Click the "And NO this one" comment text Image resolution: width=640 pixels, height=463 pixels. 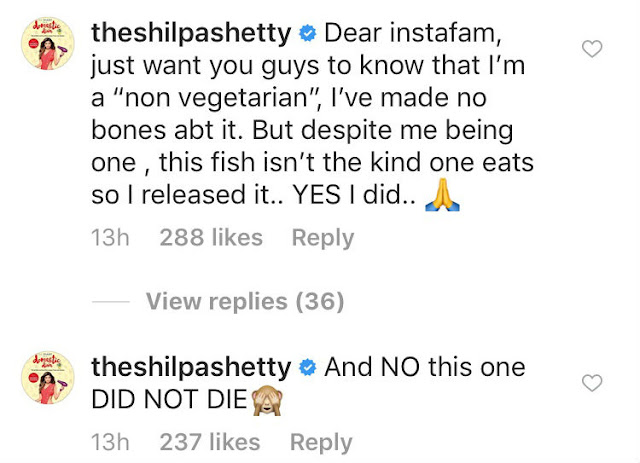pyautogui.click(x=425, y=367)
